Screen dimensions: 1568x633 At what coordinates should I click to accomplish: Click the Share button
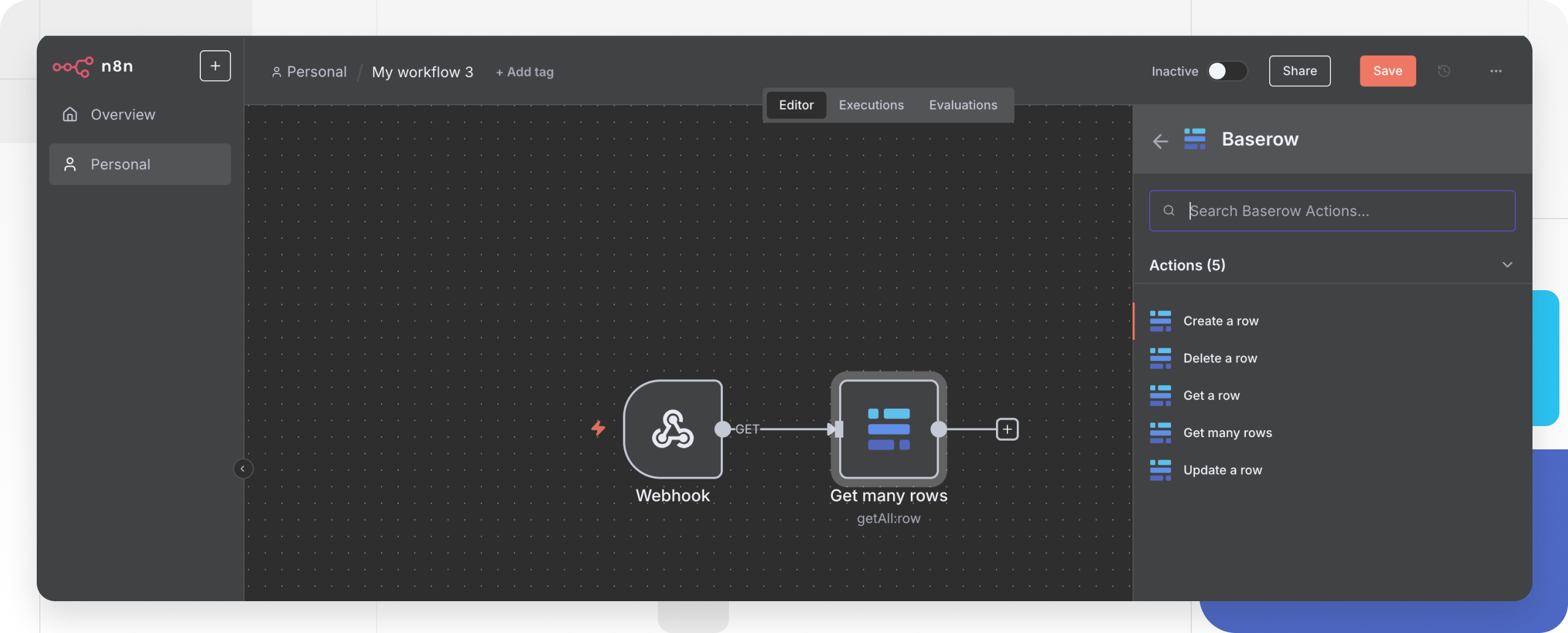pyautogui.click(x=1299, y=71)
